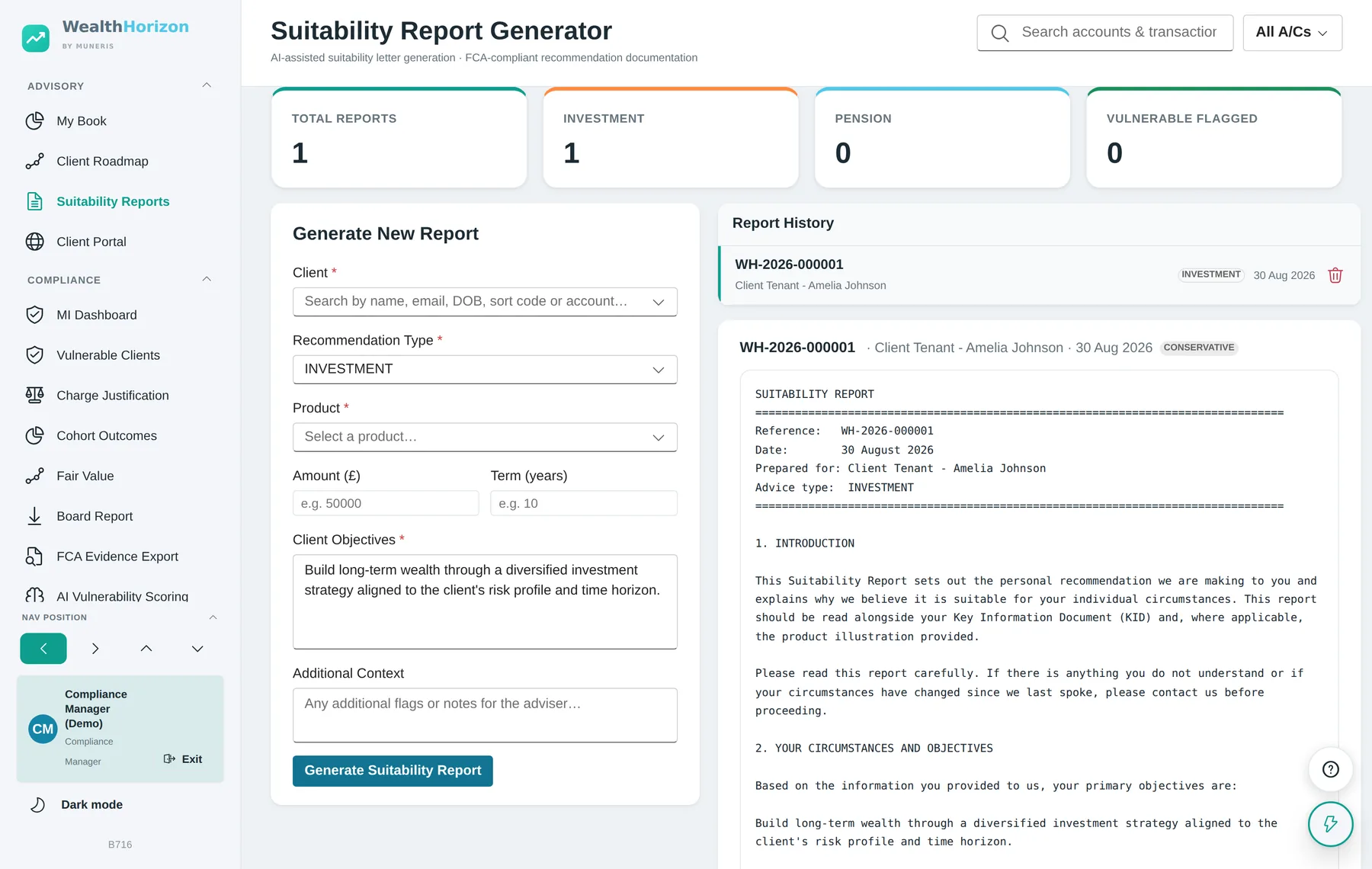Click the Amount (£) input field
Viewport: 1372px width, 869px height.
386,503
